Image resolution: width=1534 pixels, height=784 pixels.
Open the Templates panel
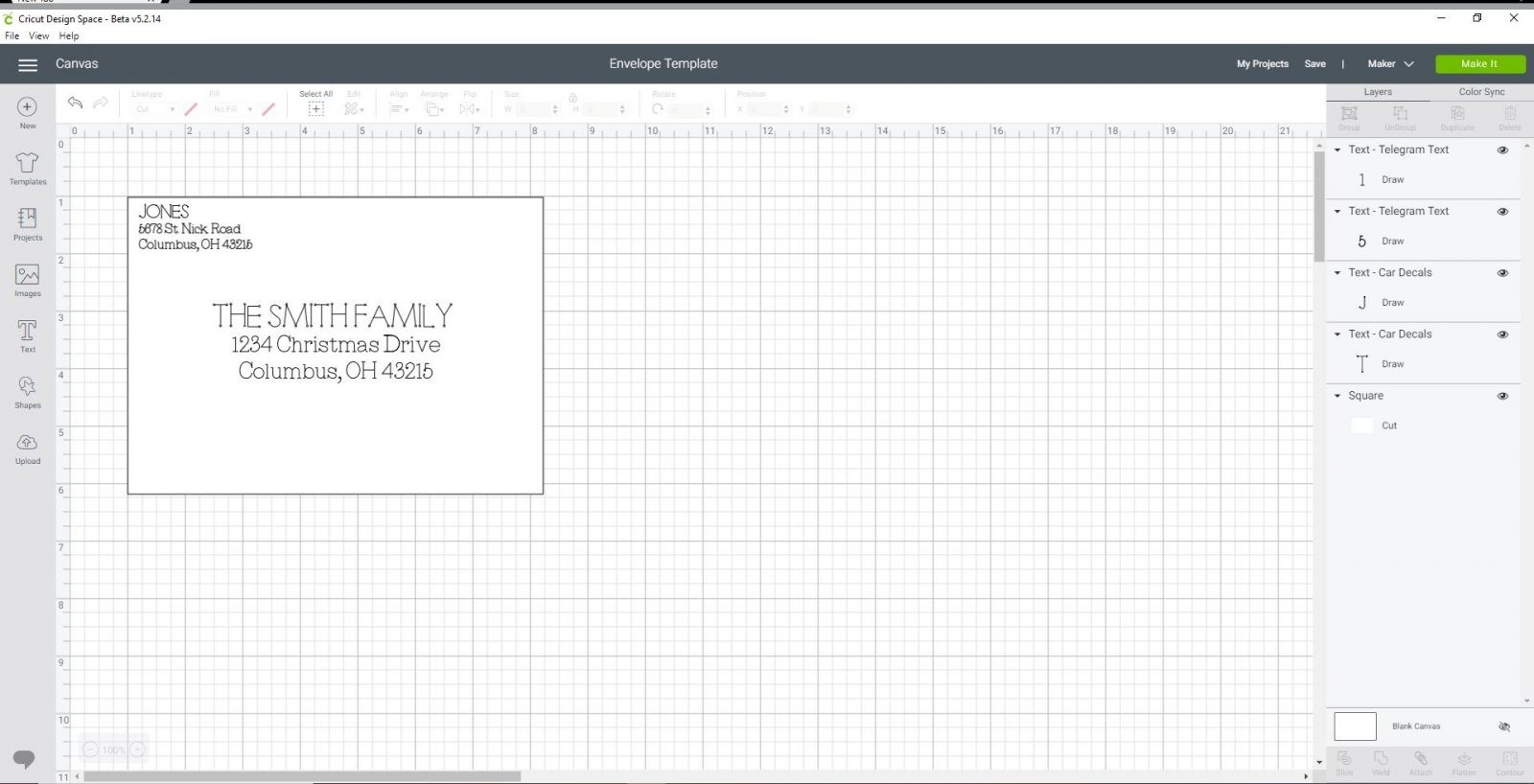click(x=27, y=168)
